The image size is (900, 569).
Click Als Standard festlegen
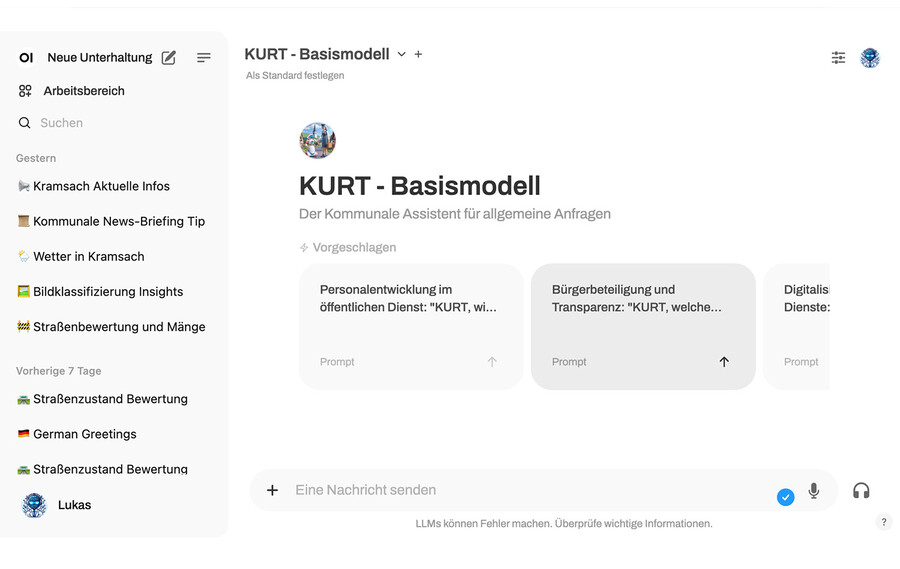point(295,75)
